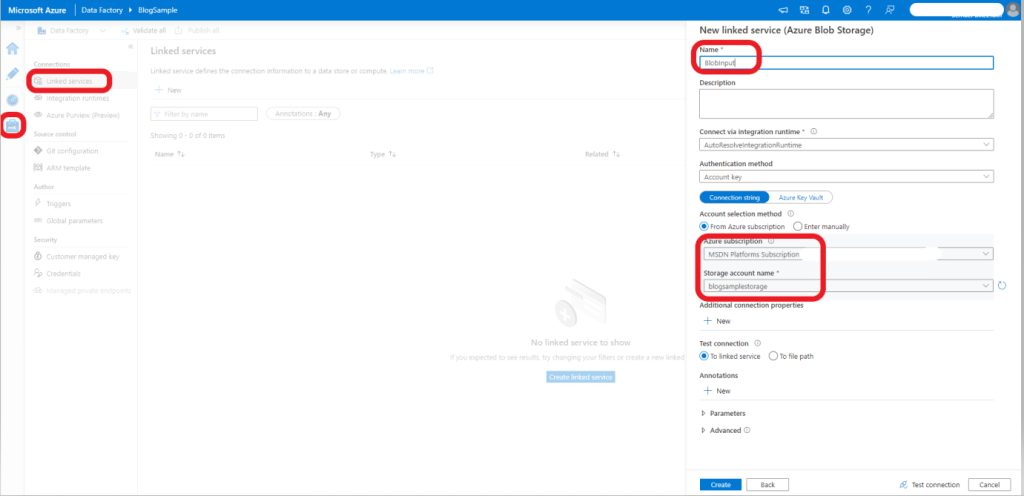Open the Authentication method dropdown
Viewport: 1024px width, 496px height.
[846, 177]
